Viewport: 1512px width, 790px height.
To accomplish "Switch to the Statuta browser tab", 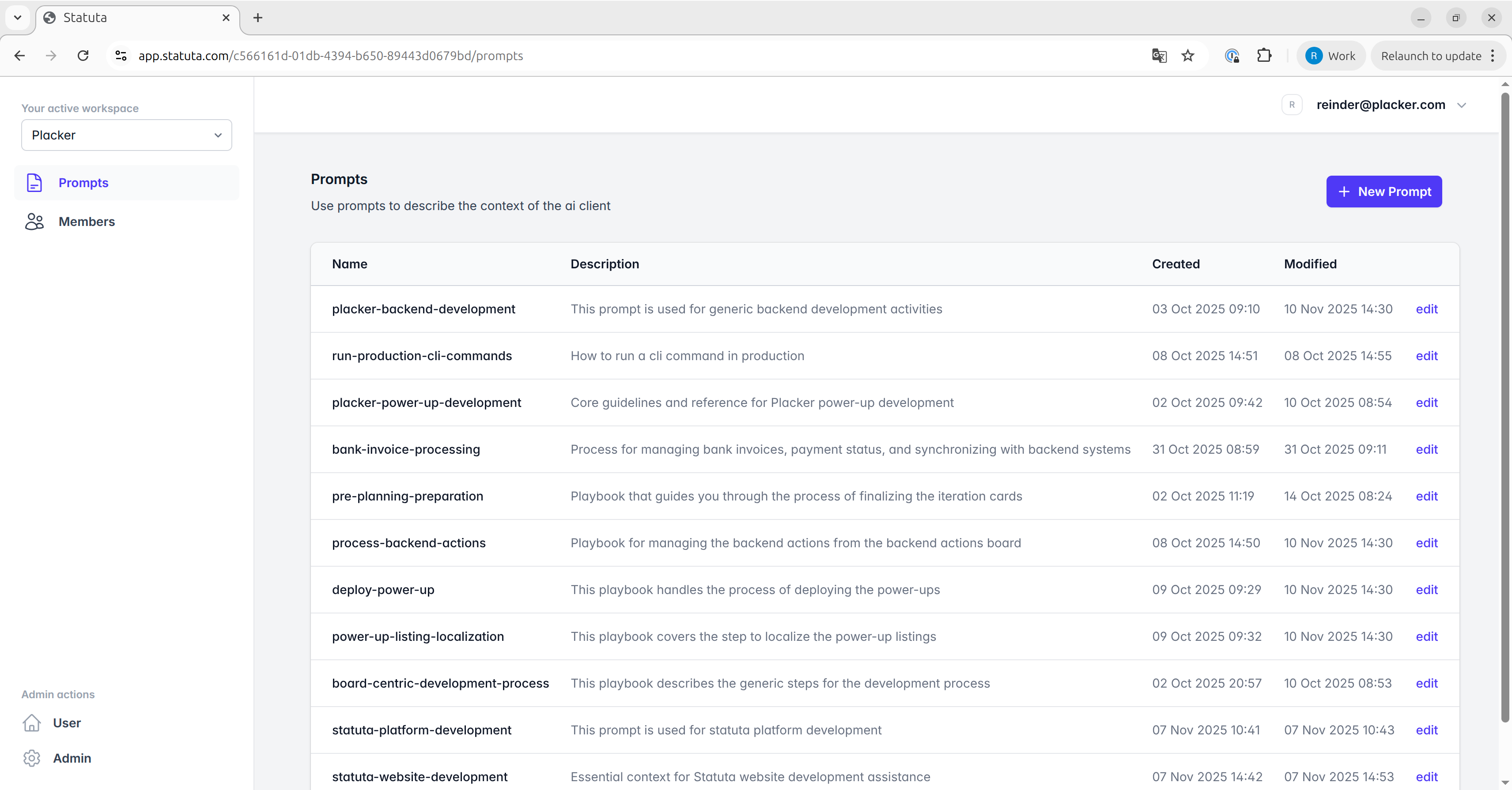I will (106, 18).
